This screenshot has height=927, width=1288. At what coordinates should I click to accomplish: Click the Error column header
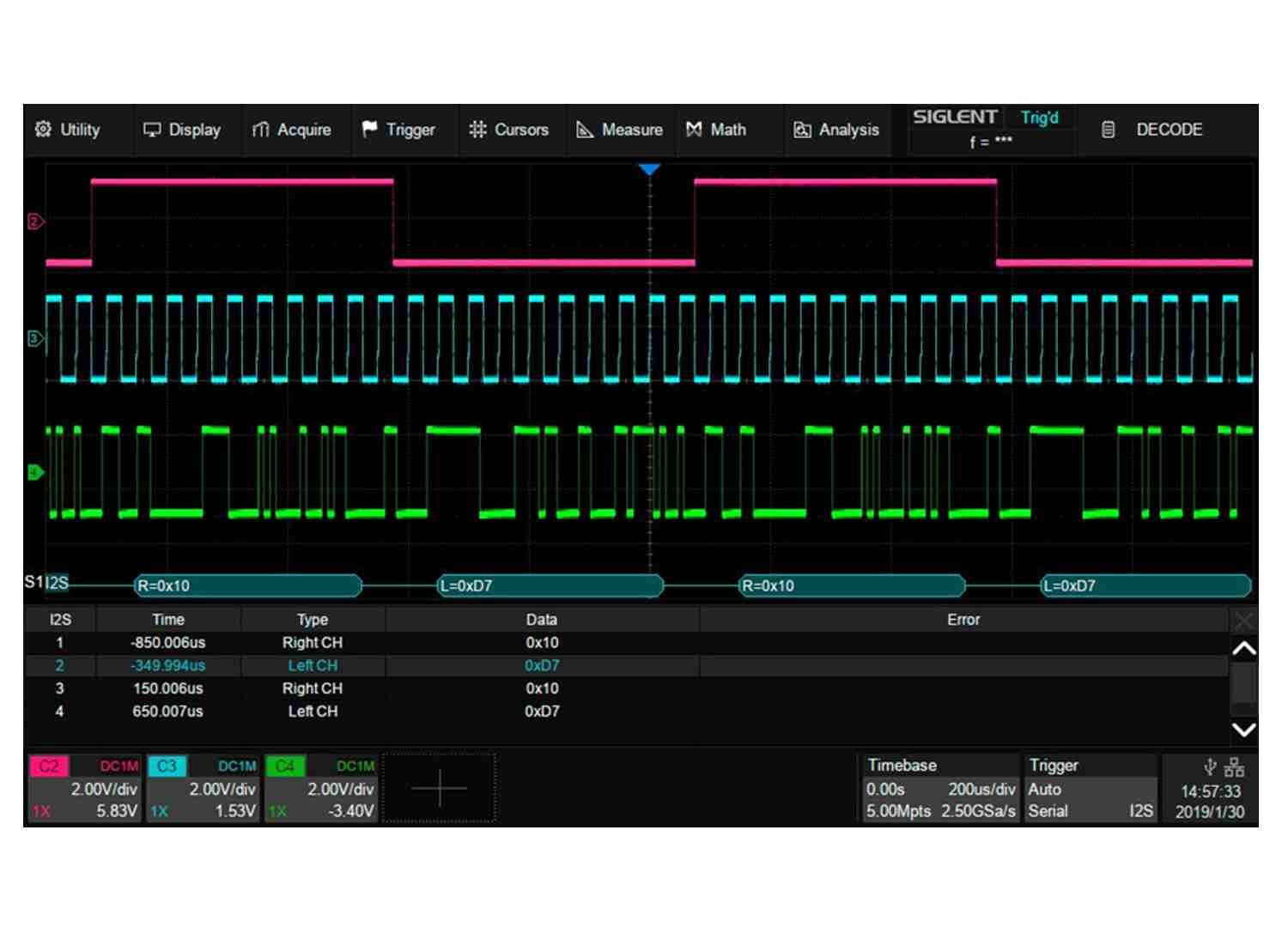point(963,620)
